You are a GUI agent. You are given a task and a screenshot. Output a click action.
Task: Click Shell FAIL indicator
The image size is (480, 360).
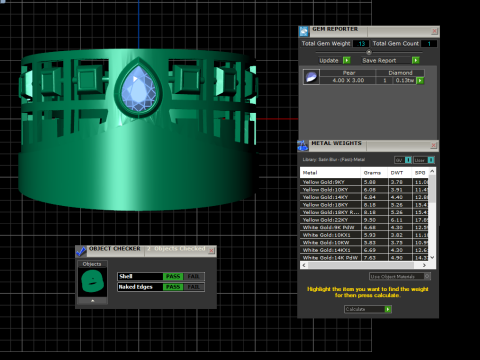(193, 276)
